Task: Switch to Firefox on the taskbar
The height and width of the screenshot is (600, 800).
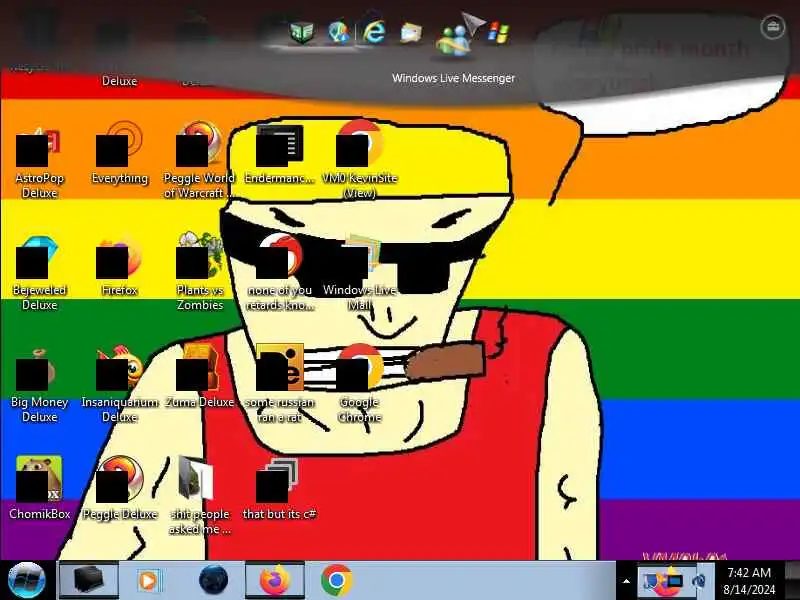Action: (x=275, y=580)
